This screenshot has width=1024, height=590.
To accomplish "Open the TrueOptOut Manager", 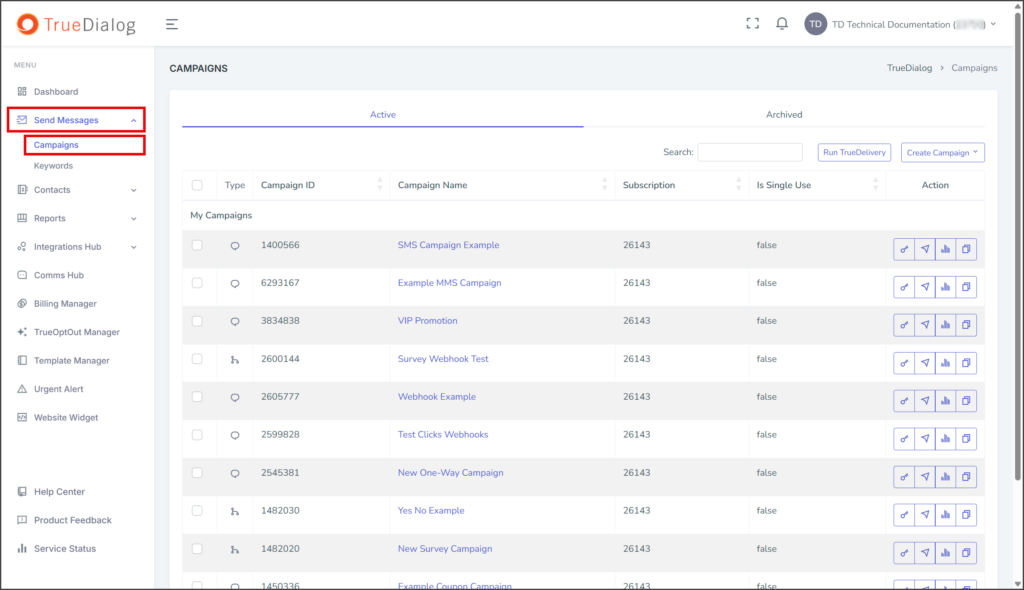I will click(x=76, y=332).
